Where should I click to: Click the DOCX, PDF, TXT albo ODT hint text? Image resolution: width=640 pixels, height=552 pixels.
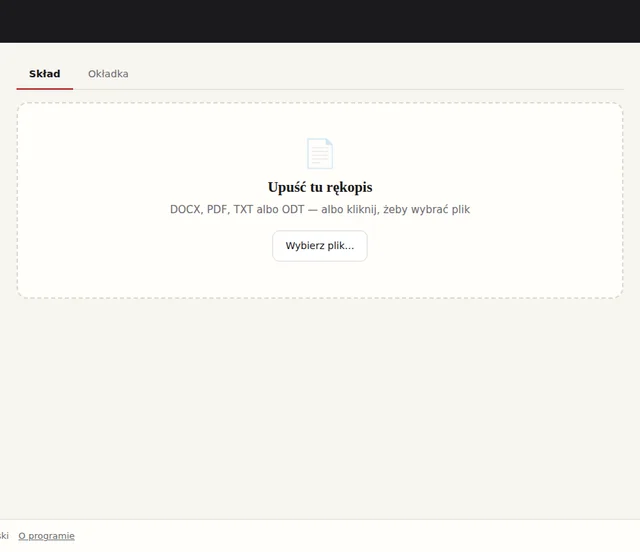coord(320,209)
